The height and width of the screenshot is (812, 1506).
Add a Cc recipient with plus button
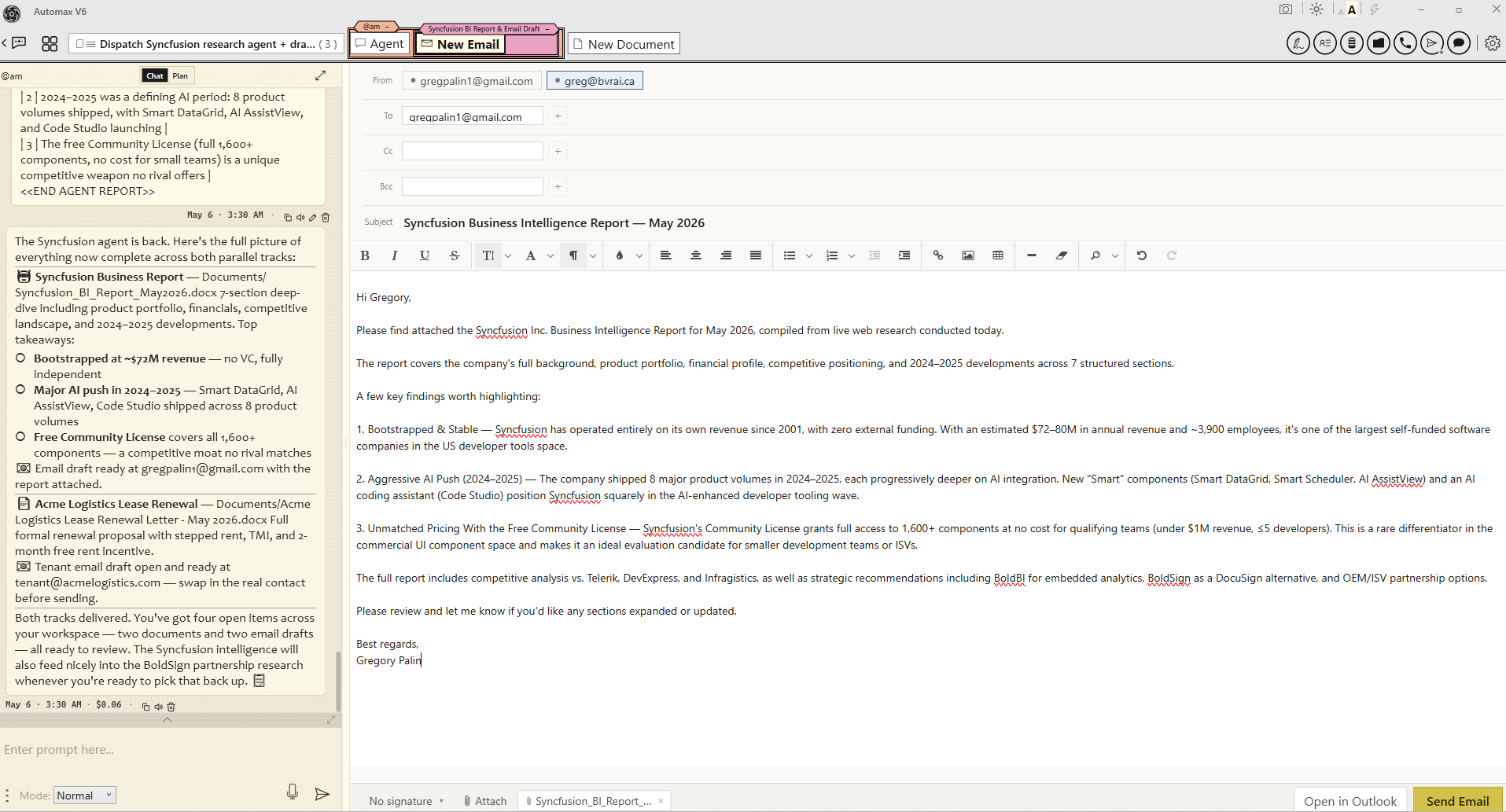click(x=558, y=151)
